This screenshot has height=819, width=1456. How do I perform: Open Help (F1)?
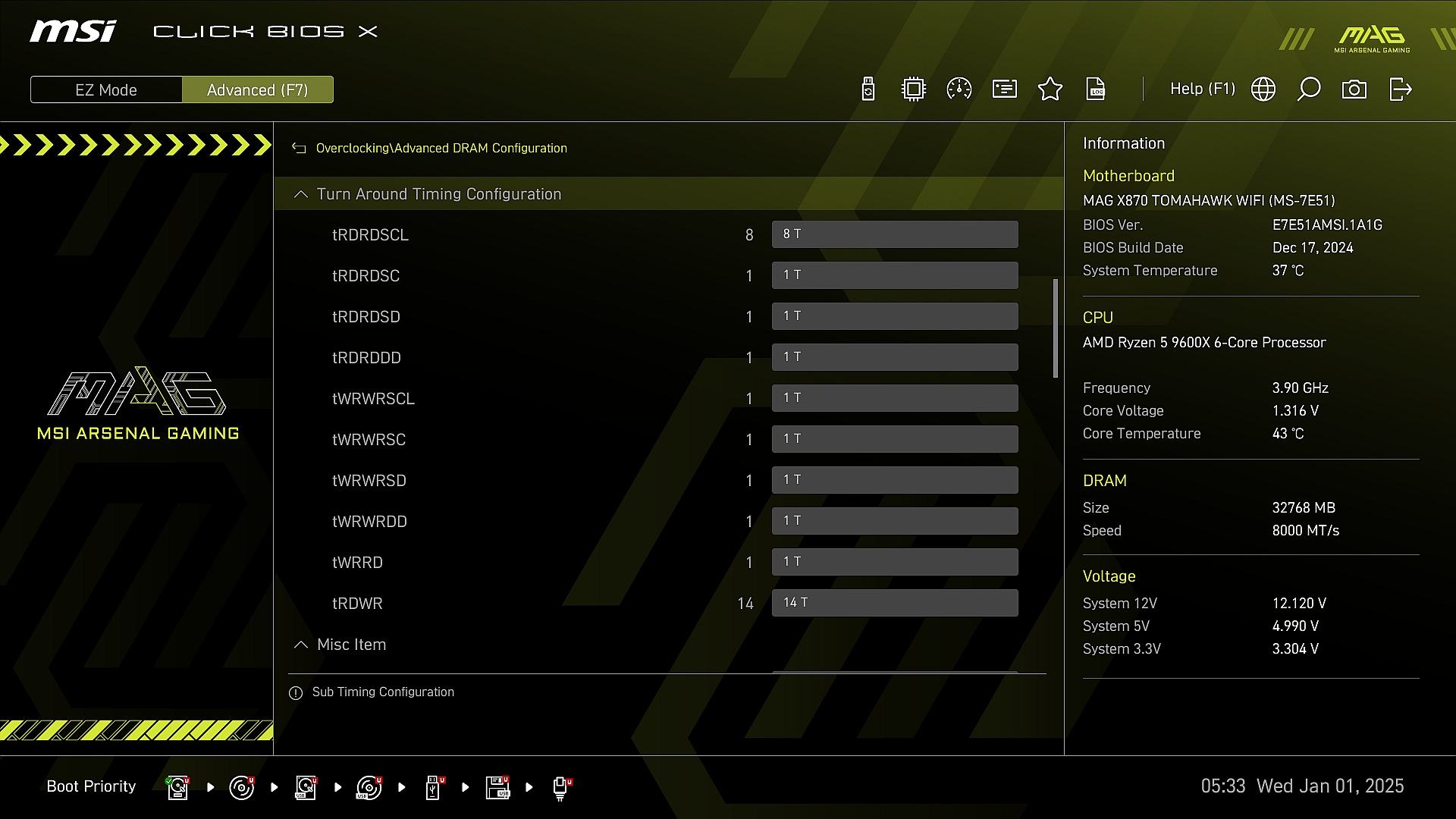tap(1203, 89)
